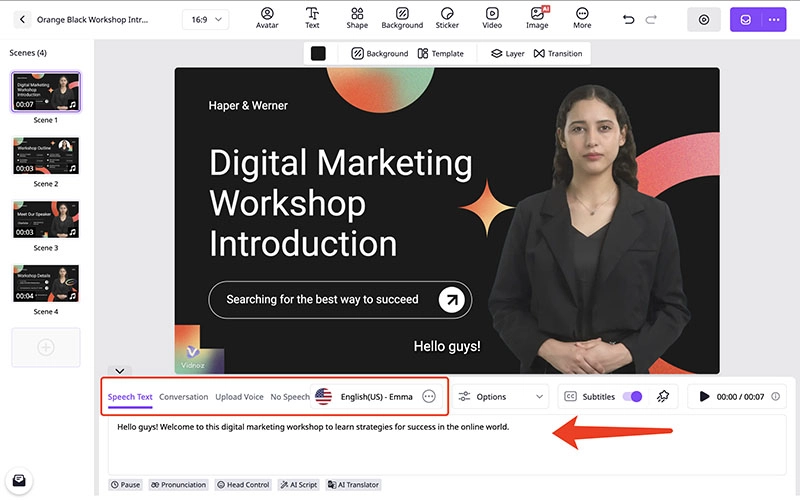Click the AI Script button
This screenshot has width=800, height=500.
pos(299,485)
